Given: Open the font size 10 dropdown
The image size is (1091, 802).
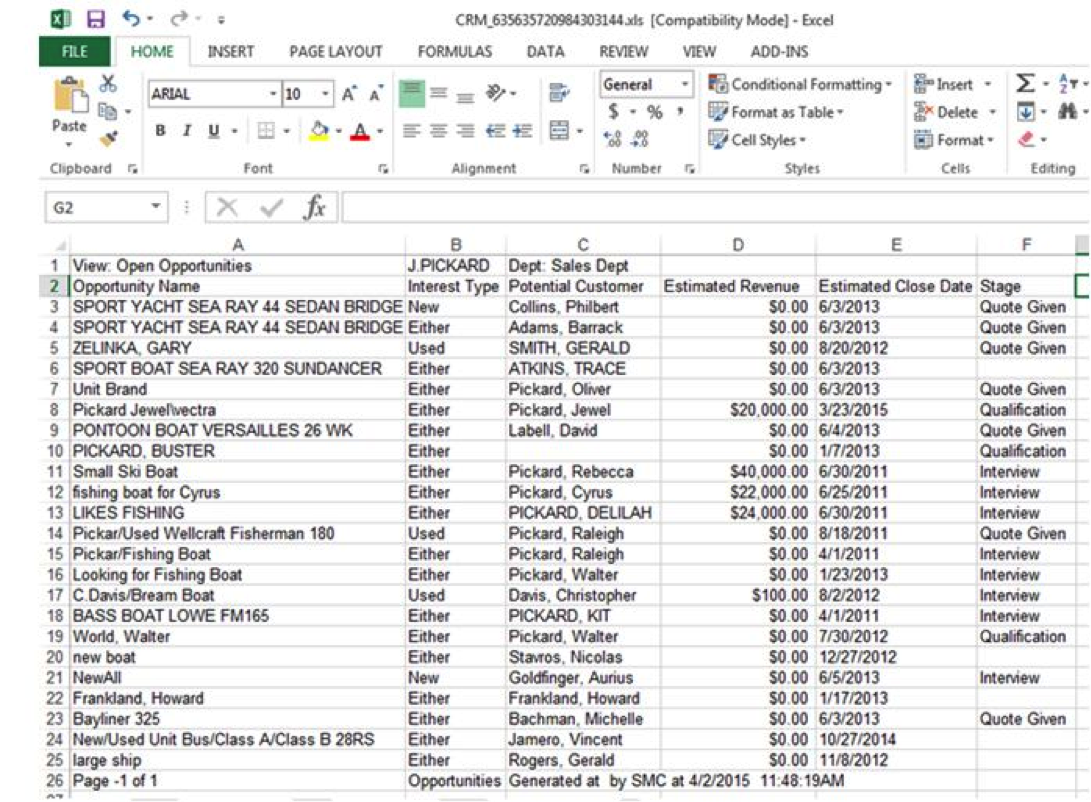Looking at the screenshot, I should [x=325, y=94].
